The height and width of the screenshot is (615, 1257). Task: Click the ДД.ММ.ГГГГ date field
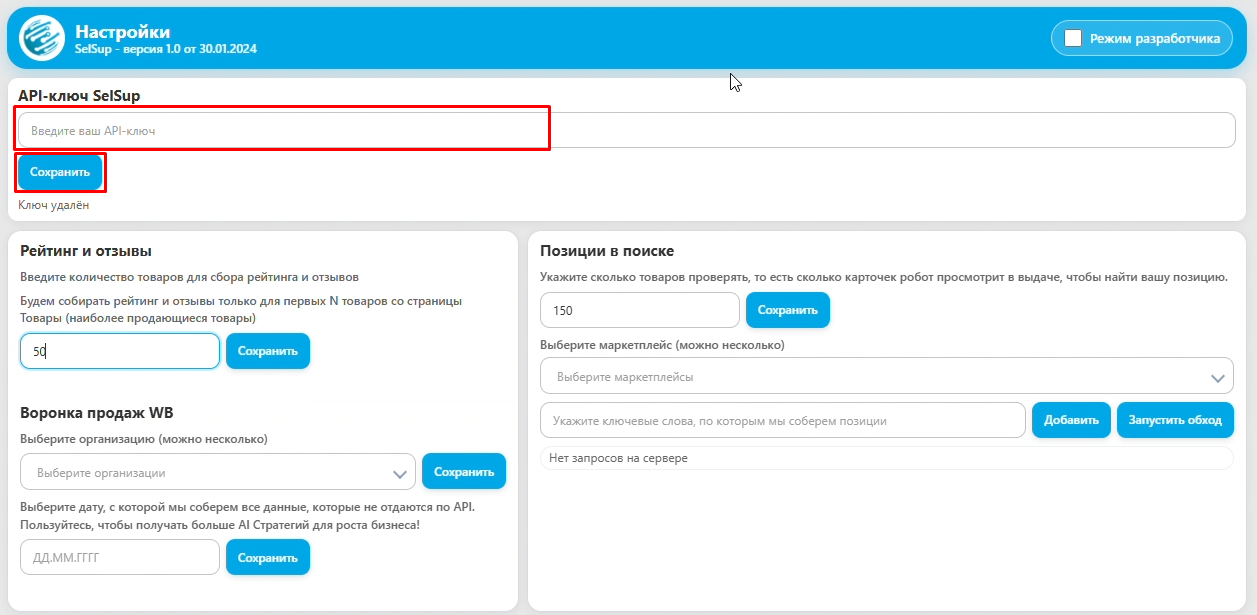tap(119, 558)
